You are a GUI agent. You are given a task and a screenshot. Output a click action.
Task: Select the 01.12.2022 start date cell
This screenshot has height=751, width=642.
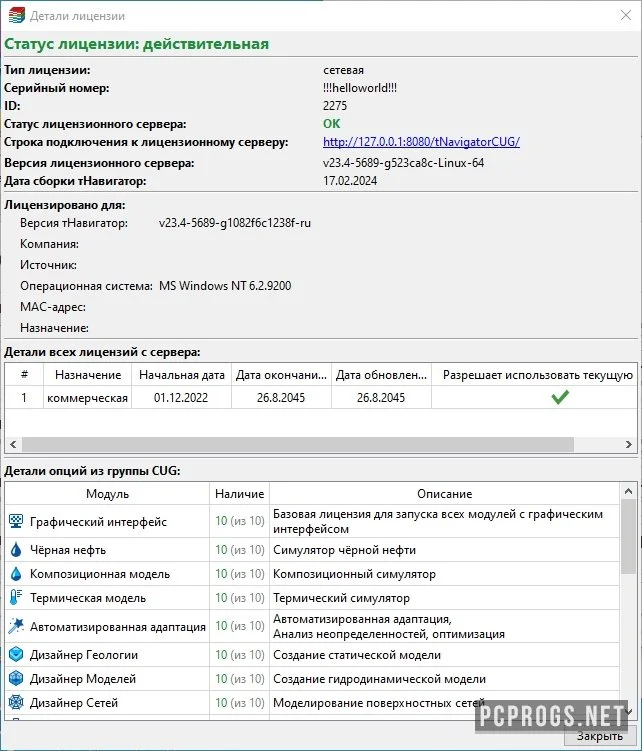[181, 398]
